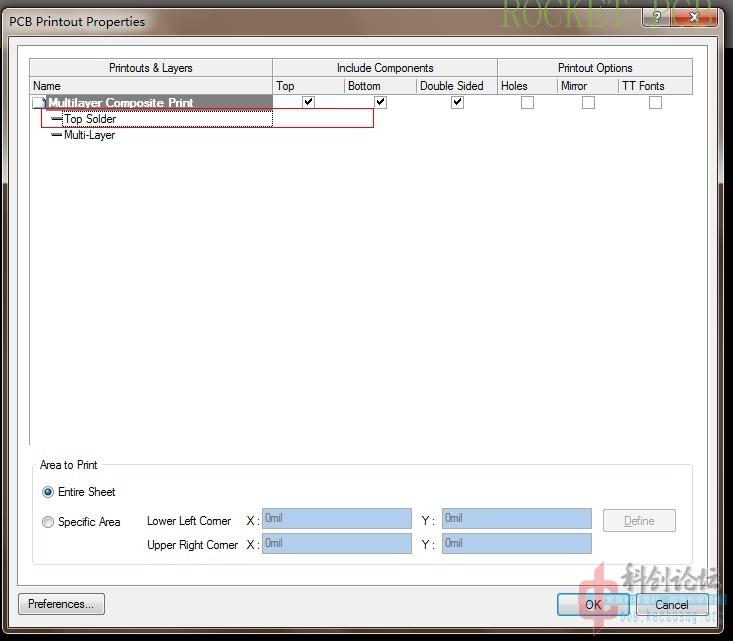
Task: Choose the Specific Area radio option
Action: 48,522
